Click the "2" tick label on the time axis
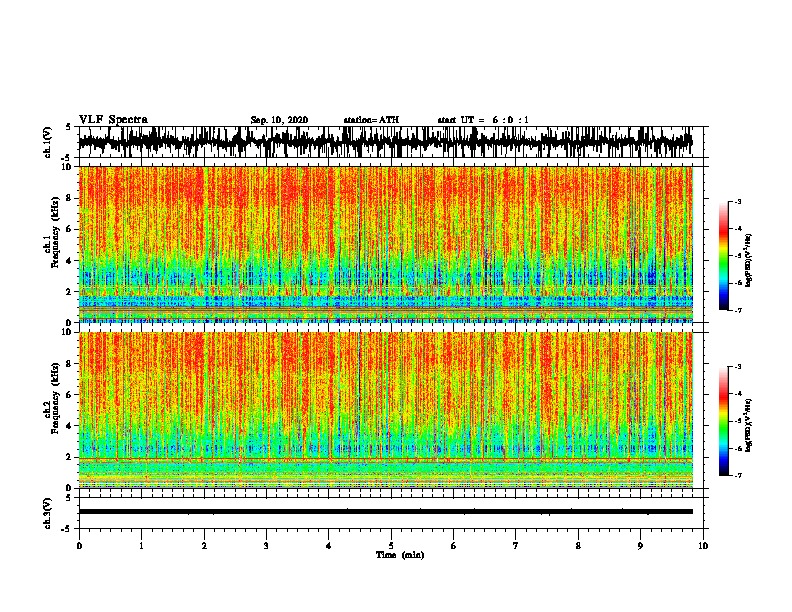Screen dimensions: 792x612 (x=204, y=546)
